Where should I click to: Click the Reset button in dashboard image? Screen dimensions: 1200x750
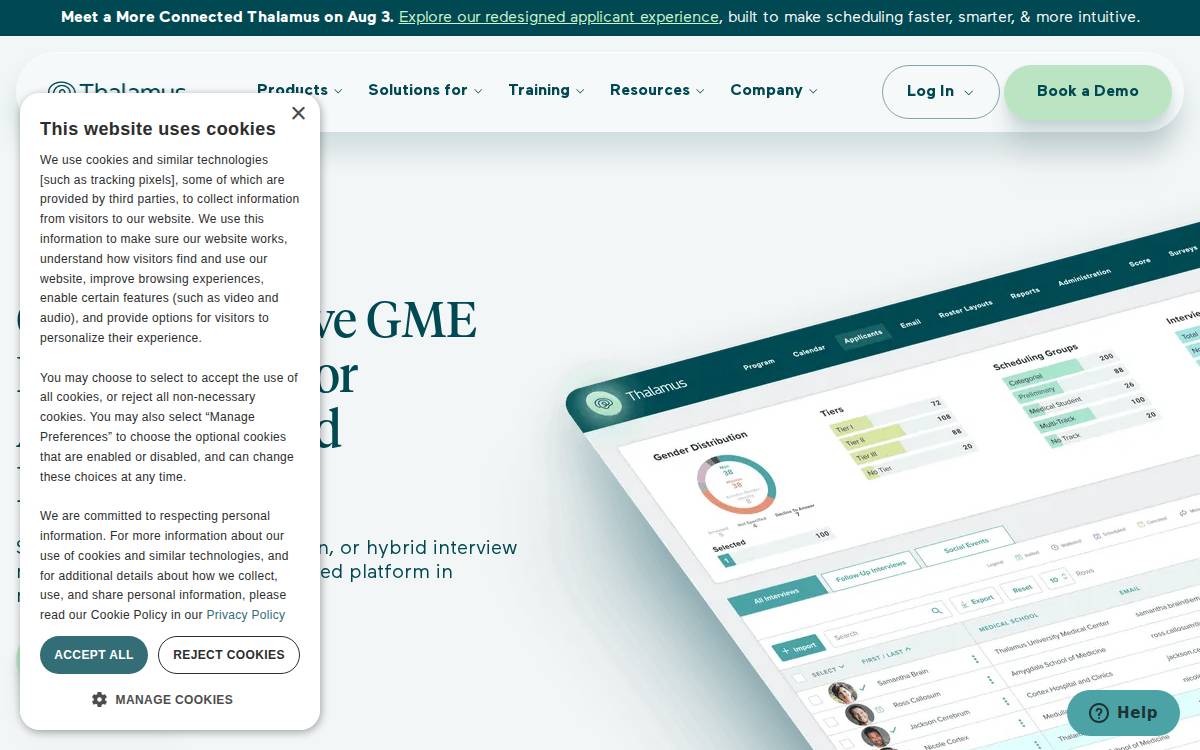pos(1022,588)
